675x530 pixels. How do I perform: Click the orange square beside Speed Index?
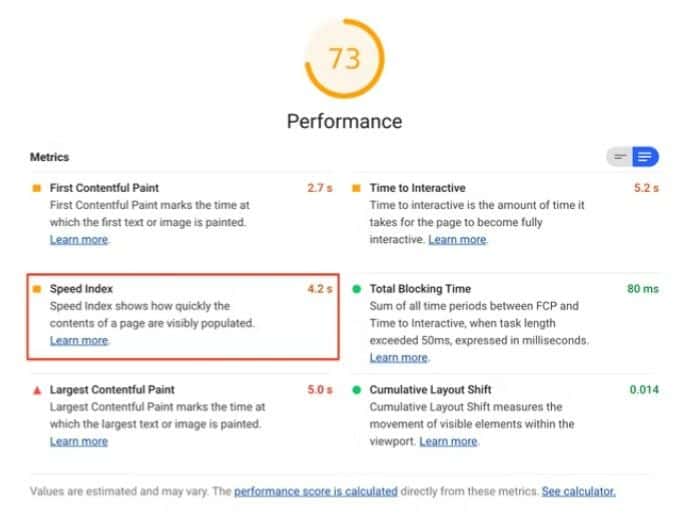click(x=37, y=289)
